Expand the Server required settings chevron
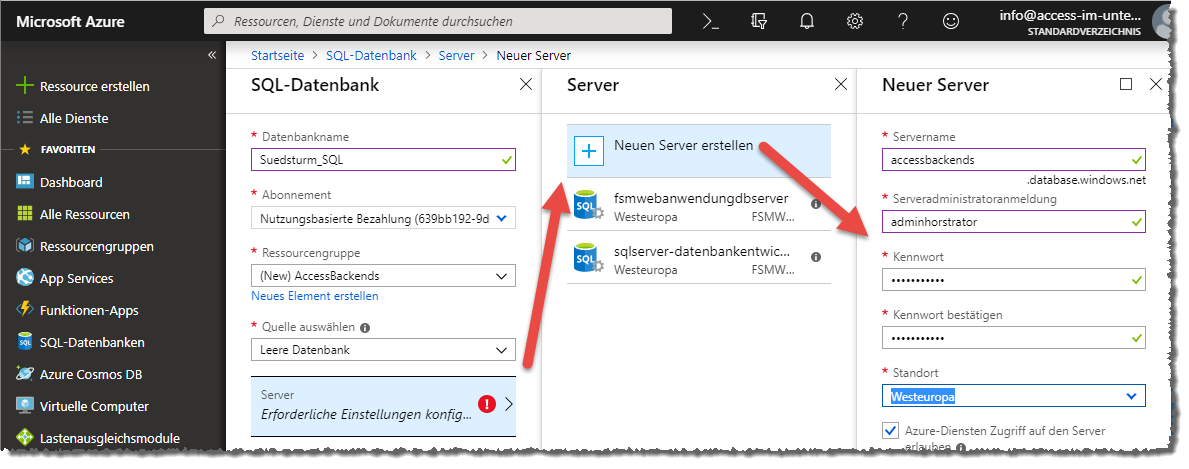 509,404
